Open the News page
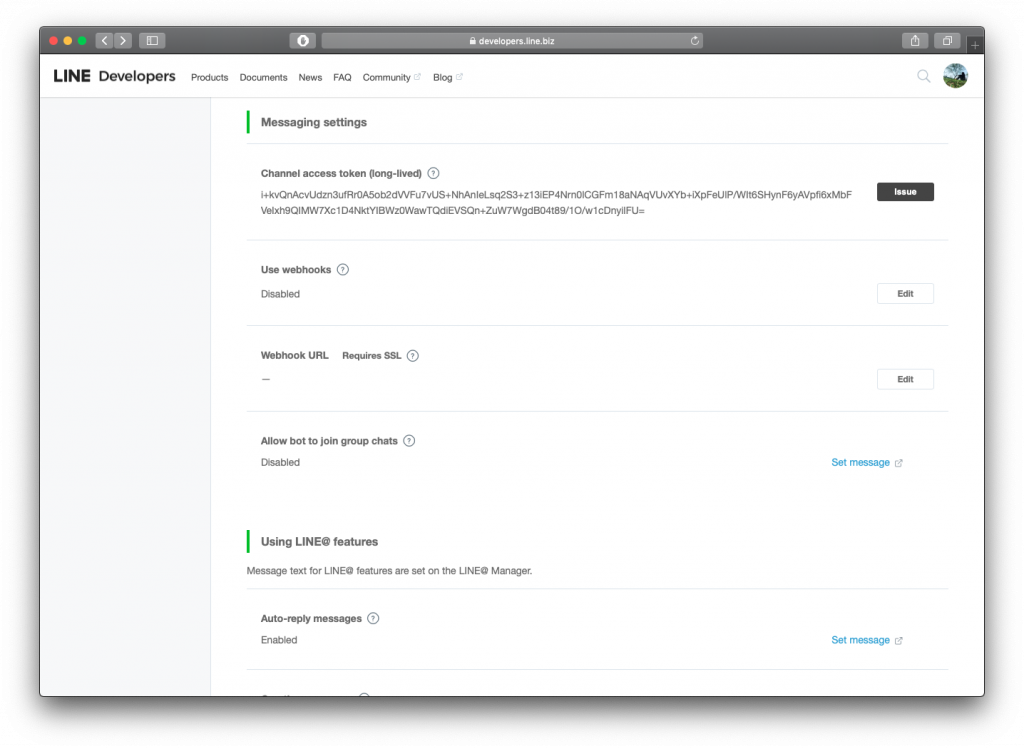Screen dimensions: 1024x749 310,77
